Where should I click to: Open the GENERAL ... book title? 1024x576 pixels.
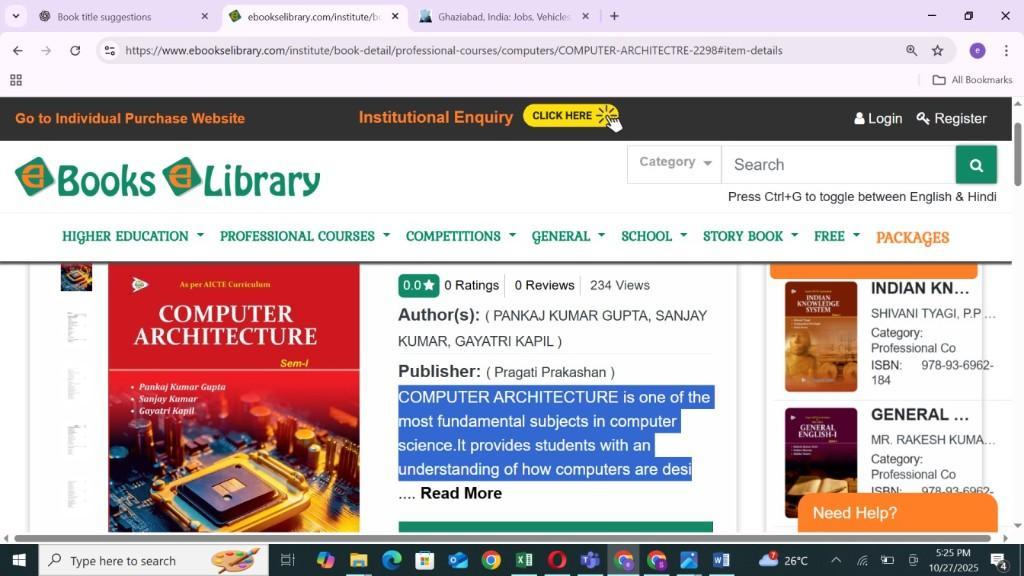pyautogui.click(x=920, y=415)
